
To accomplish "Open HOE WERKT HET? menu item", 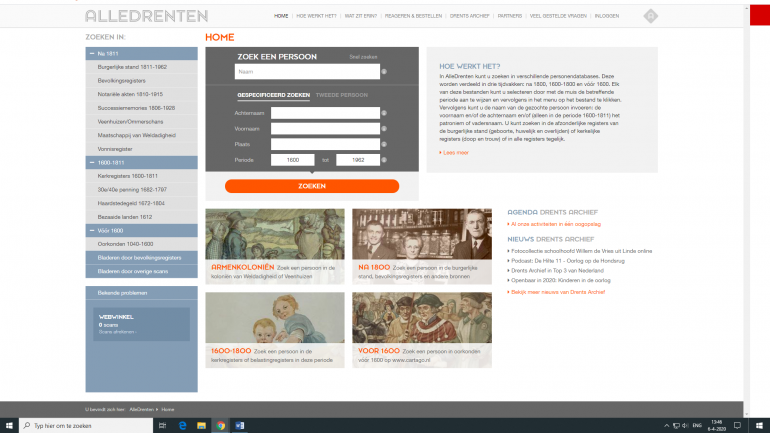I will tap(316, 16).
